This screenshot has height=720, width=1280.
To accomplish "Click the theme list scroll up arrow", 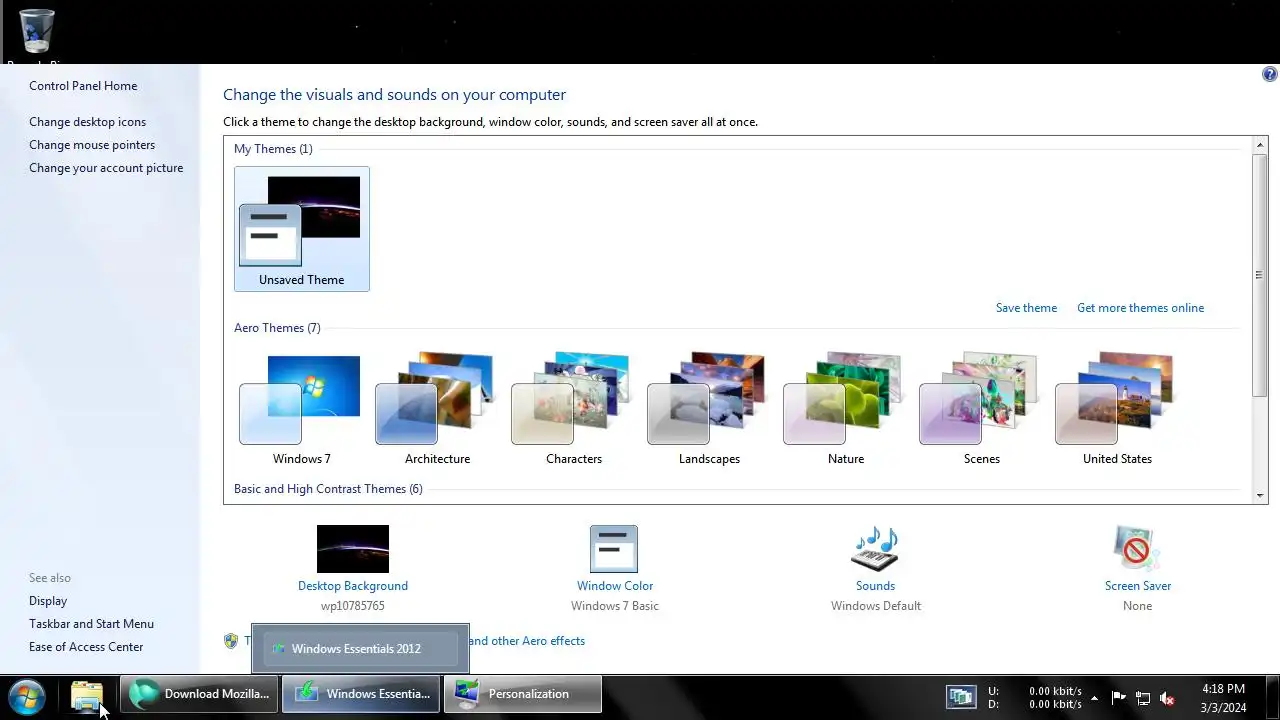I will [1260, 146].
